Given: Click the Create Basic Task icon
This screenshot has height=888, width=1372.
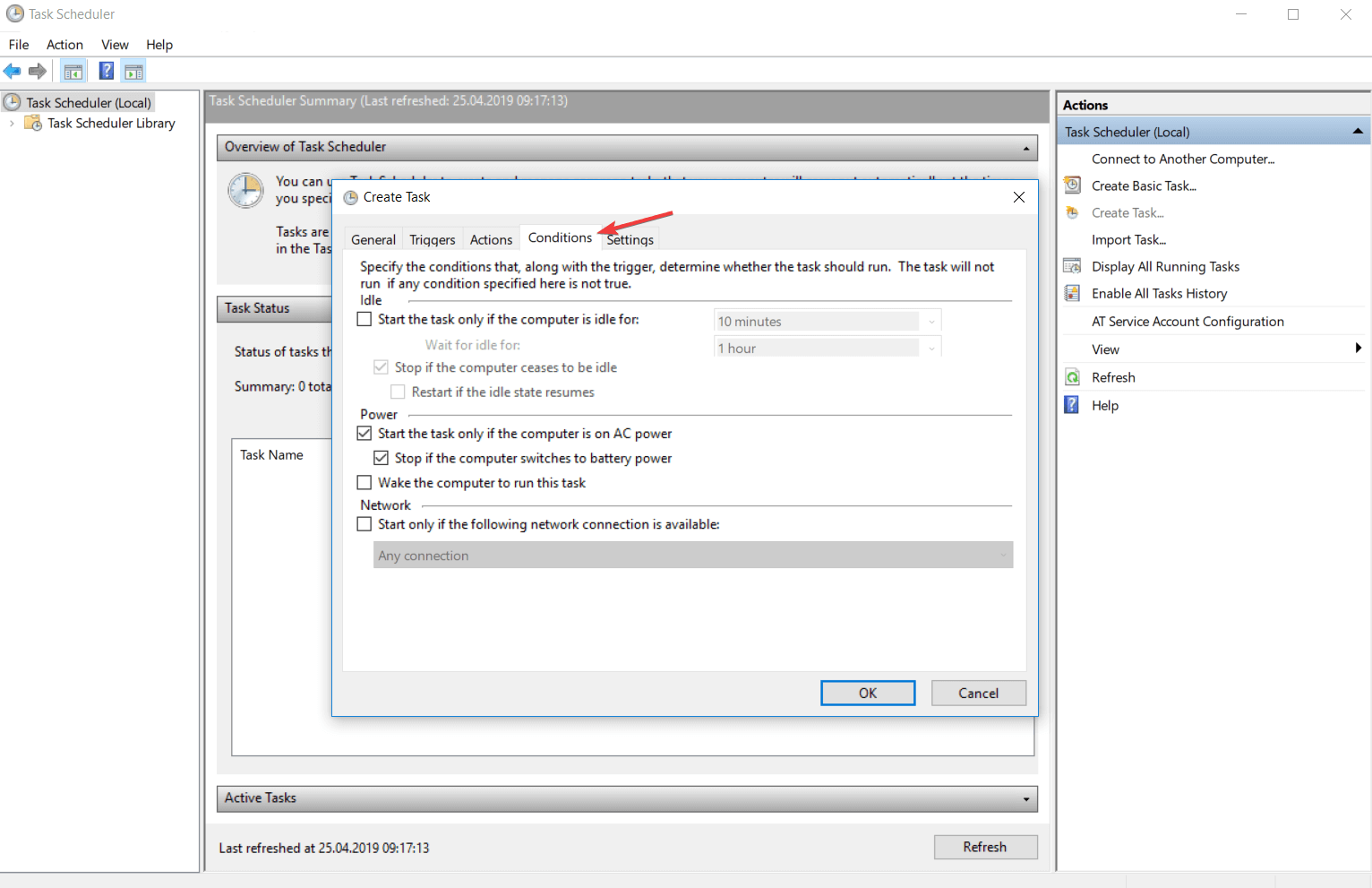Looking at the screenshot, I should point(1072,185).
